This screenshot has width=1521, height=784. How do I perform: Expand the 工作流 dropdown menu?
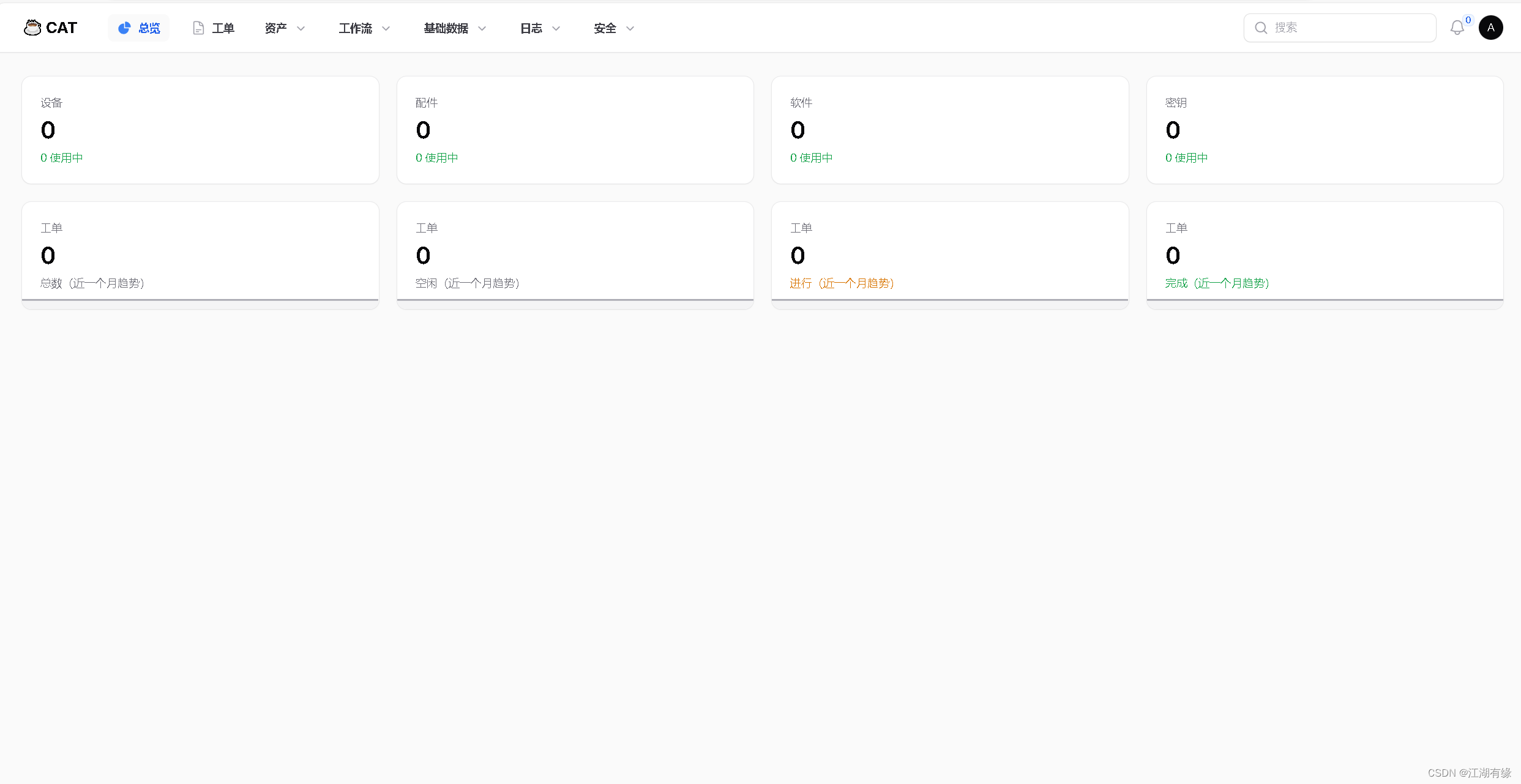pyautogui.click(x=363, y=28)
